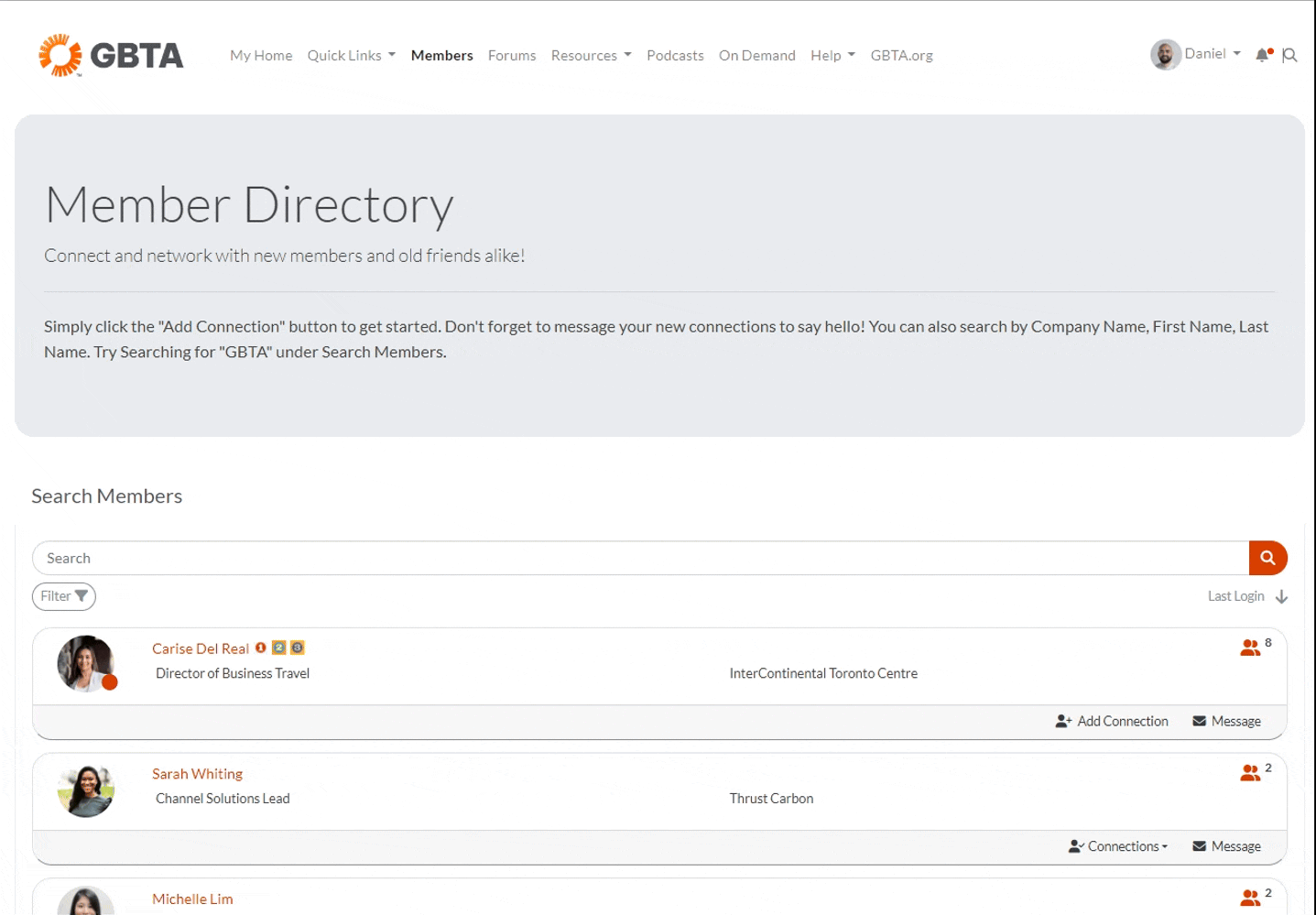Click the "2" badge next to Carise Del Real
The image size is (1316, 915).
(x=279, y=648)
